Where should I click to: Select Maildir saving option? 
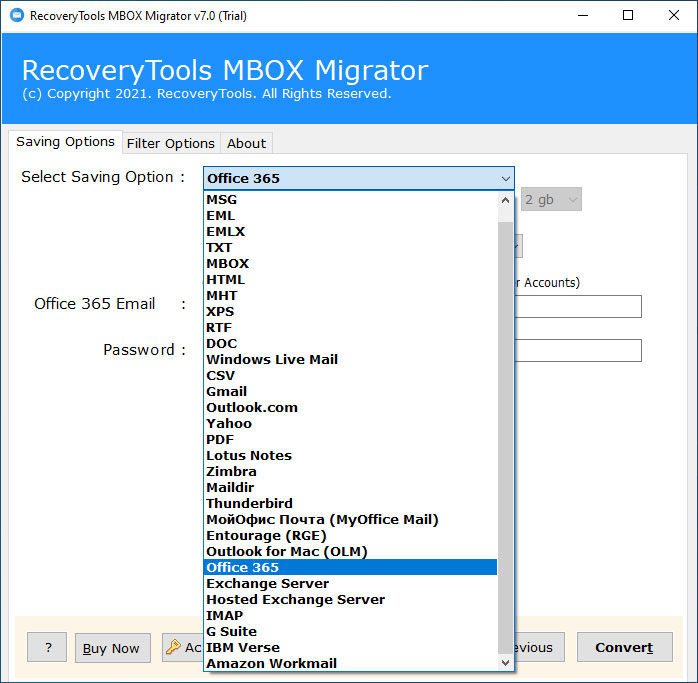[x=350, y=488]
